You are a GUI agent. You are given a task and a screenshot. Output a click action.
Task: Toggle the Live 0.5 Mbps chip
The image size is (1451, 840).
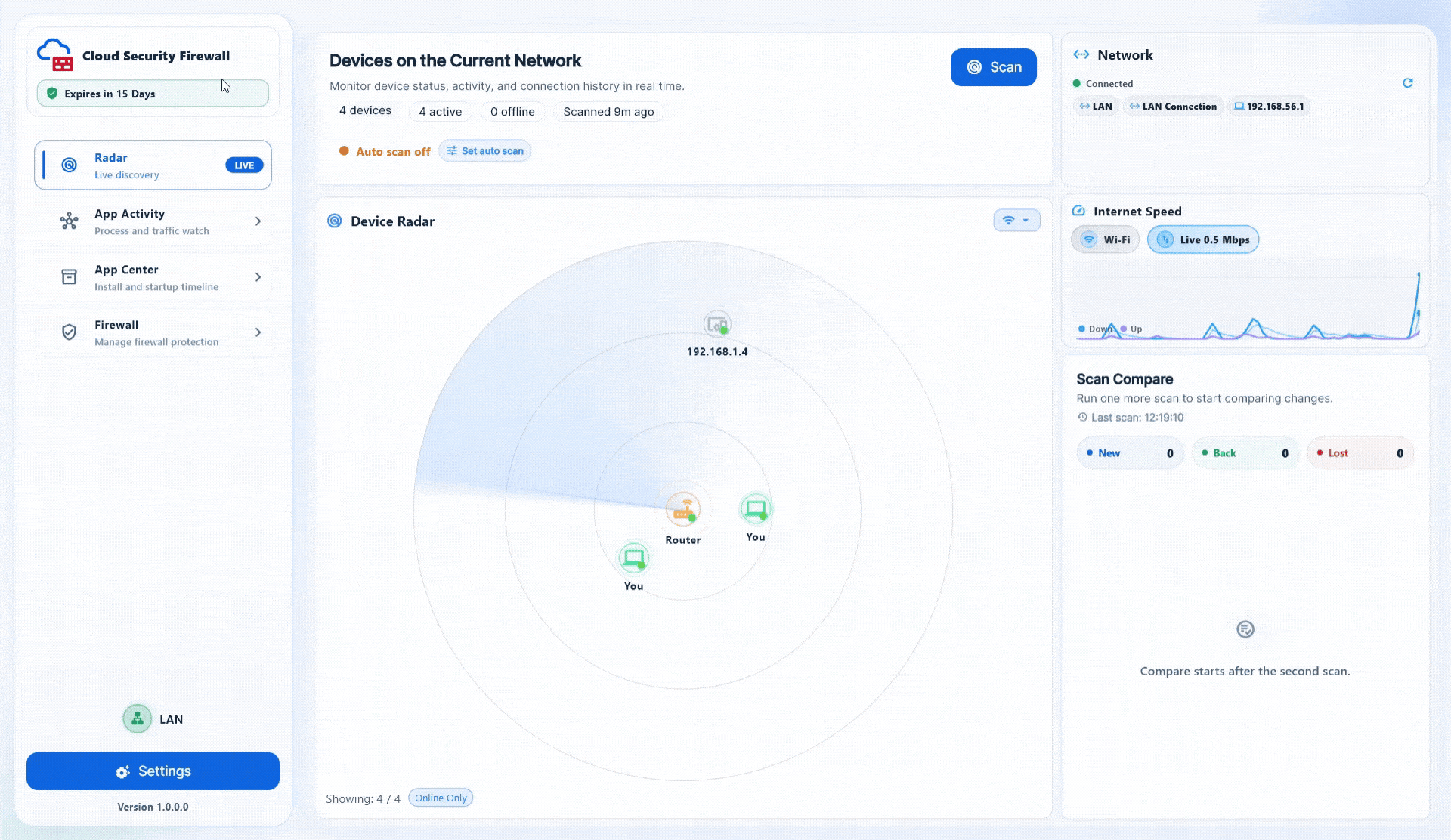[1203, 239]
